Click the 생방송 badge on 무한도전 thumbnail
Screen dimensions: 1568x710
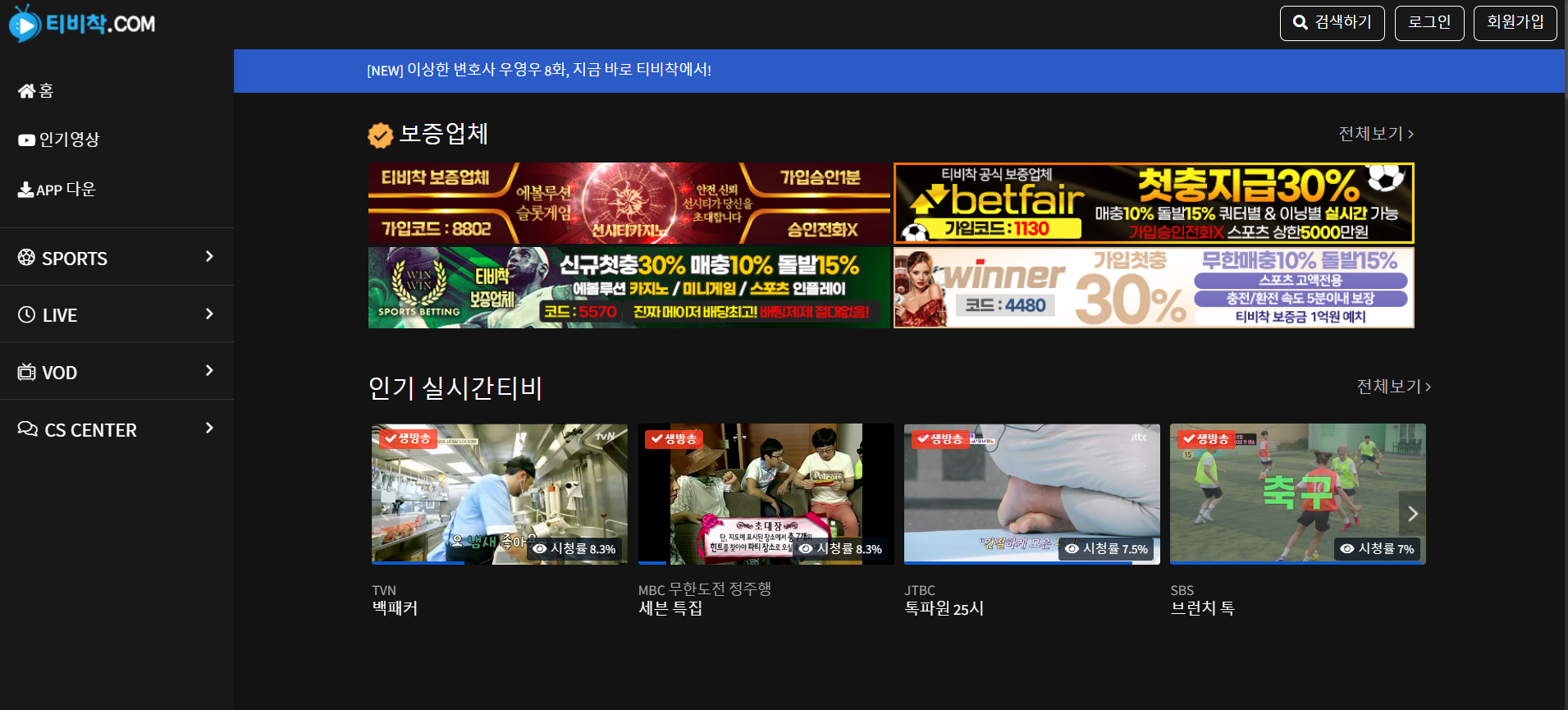[674, 439]
